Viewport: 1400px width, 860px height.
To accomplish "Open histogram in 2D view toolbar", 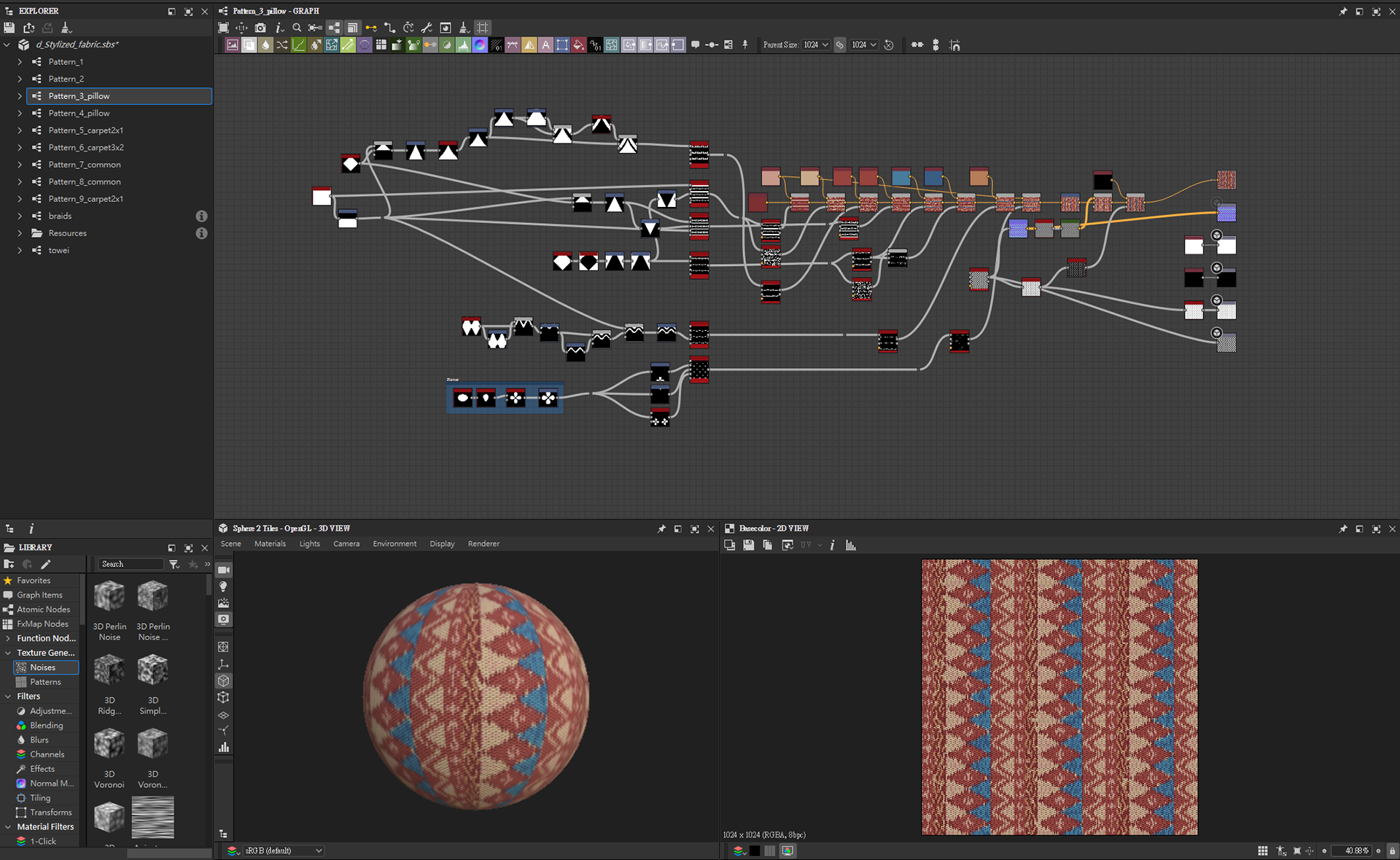I will click(x=851, y=545).
